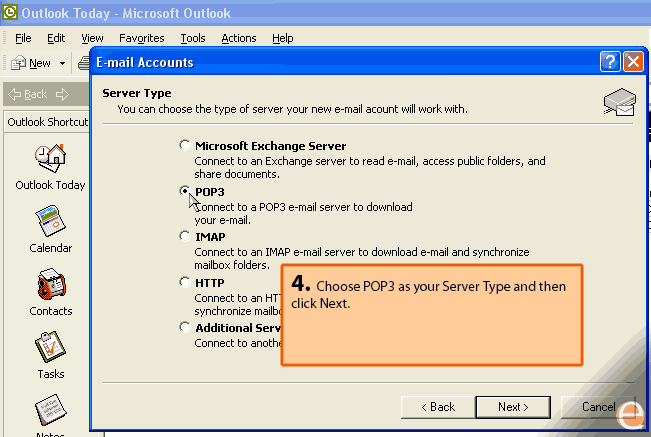Screen dimensions: 651x437
Task: Open the Favorites menu
Action: click(x=141, y=38)
